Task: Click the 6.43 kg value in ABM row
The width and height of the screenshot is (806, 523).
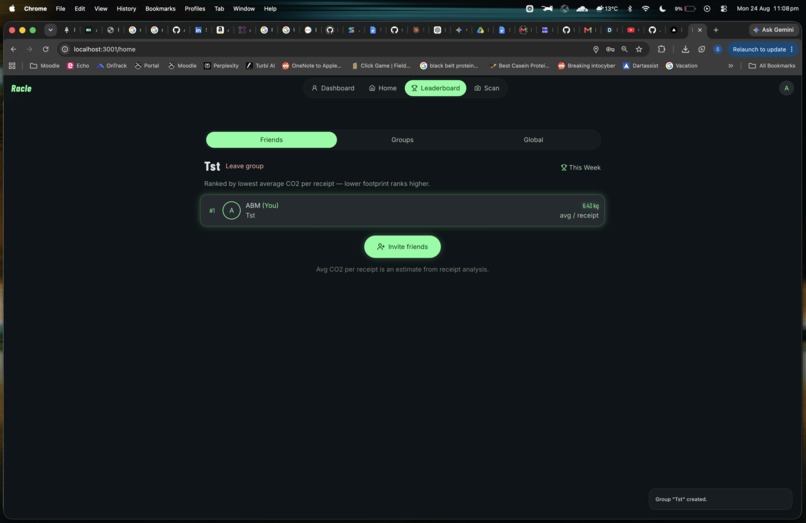Action: click(590, 206)
